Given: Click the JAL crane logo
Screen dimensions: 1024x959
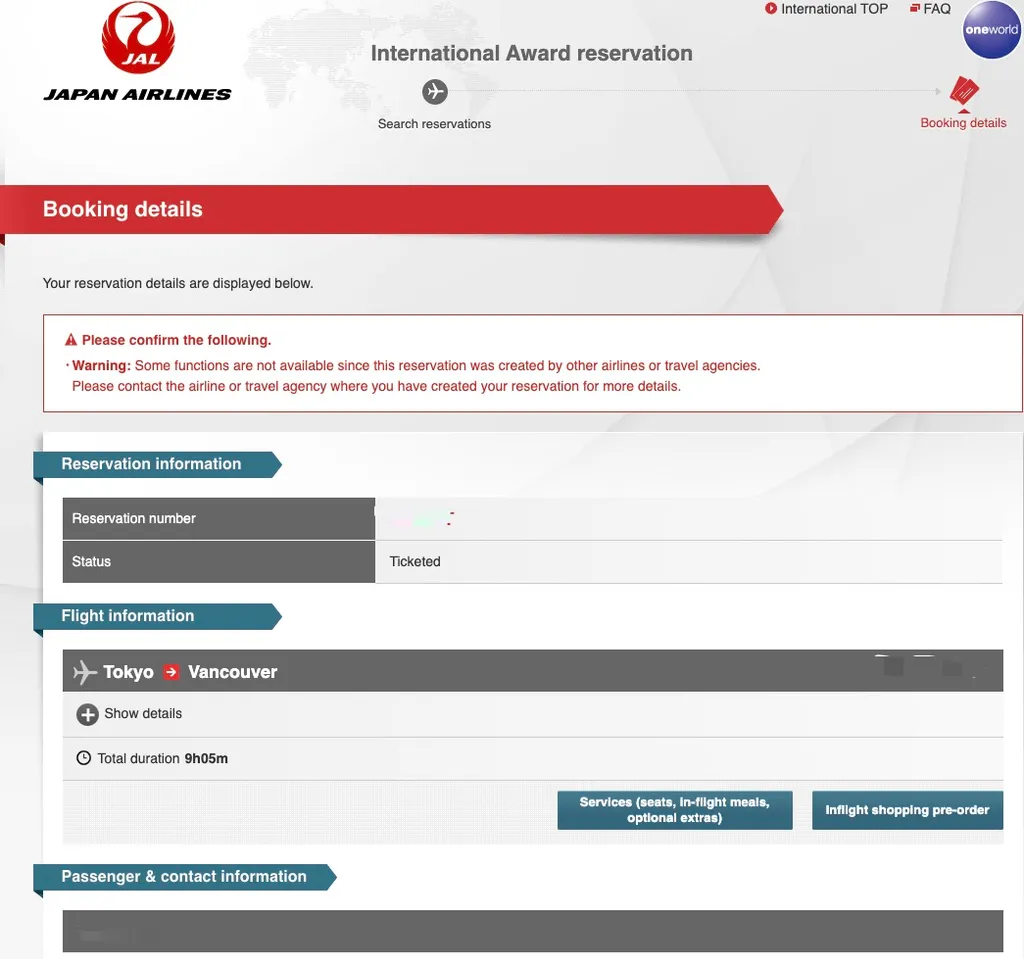Looking at the screenshot, I should click(x=138, y=37).
